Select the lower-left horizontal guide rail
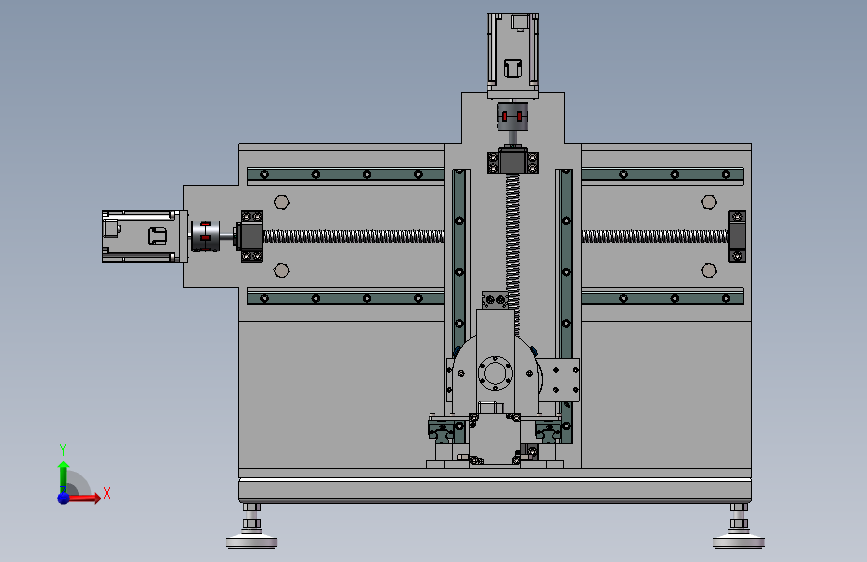The image size is (867, 562). point(346,299)
